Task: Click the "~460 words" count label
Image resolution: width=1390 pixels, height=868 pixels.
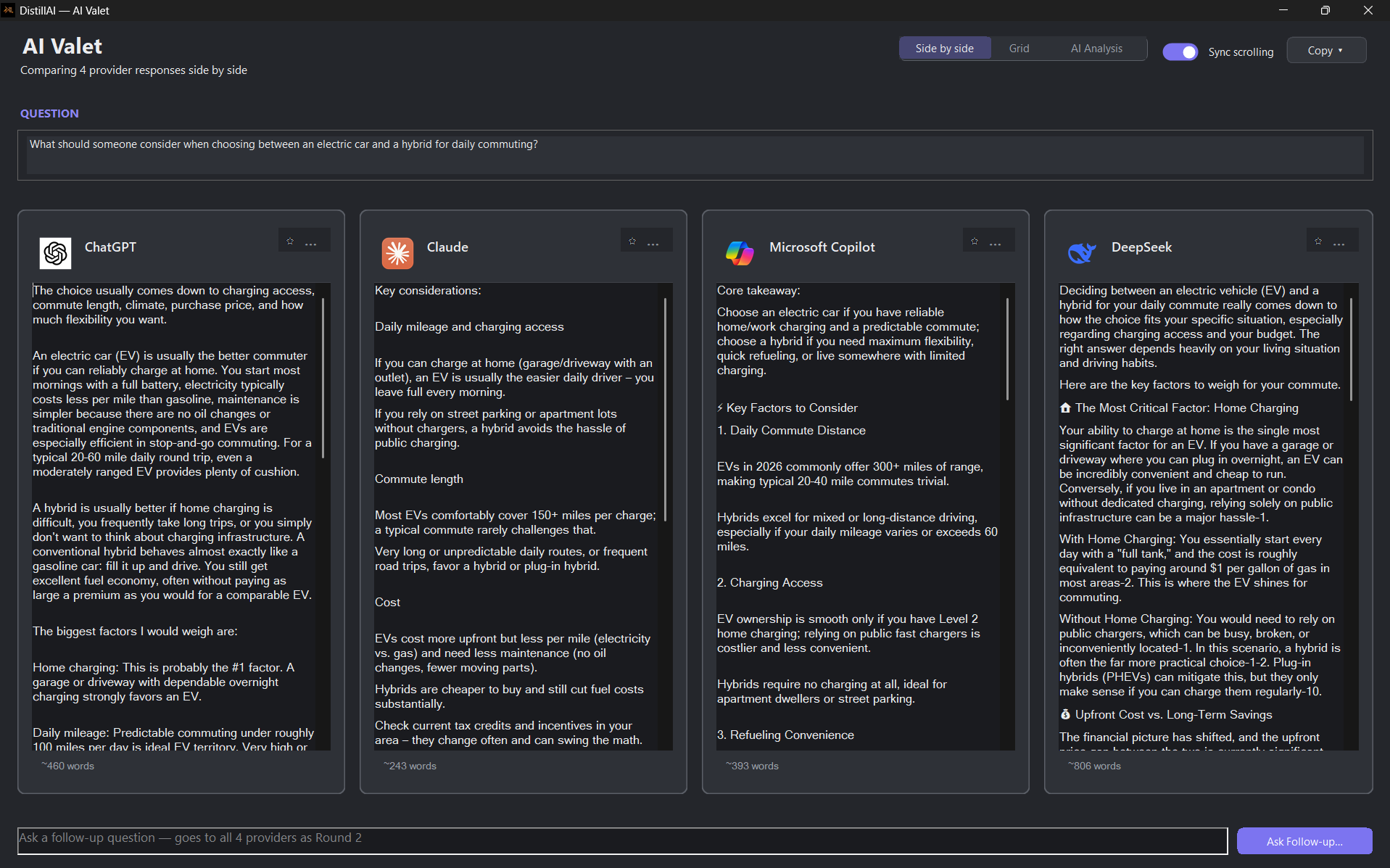Action: point(67,766)
